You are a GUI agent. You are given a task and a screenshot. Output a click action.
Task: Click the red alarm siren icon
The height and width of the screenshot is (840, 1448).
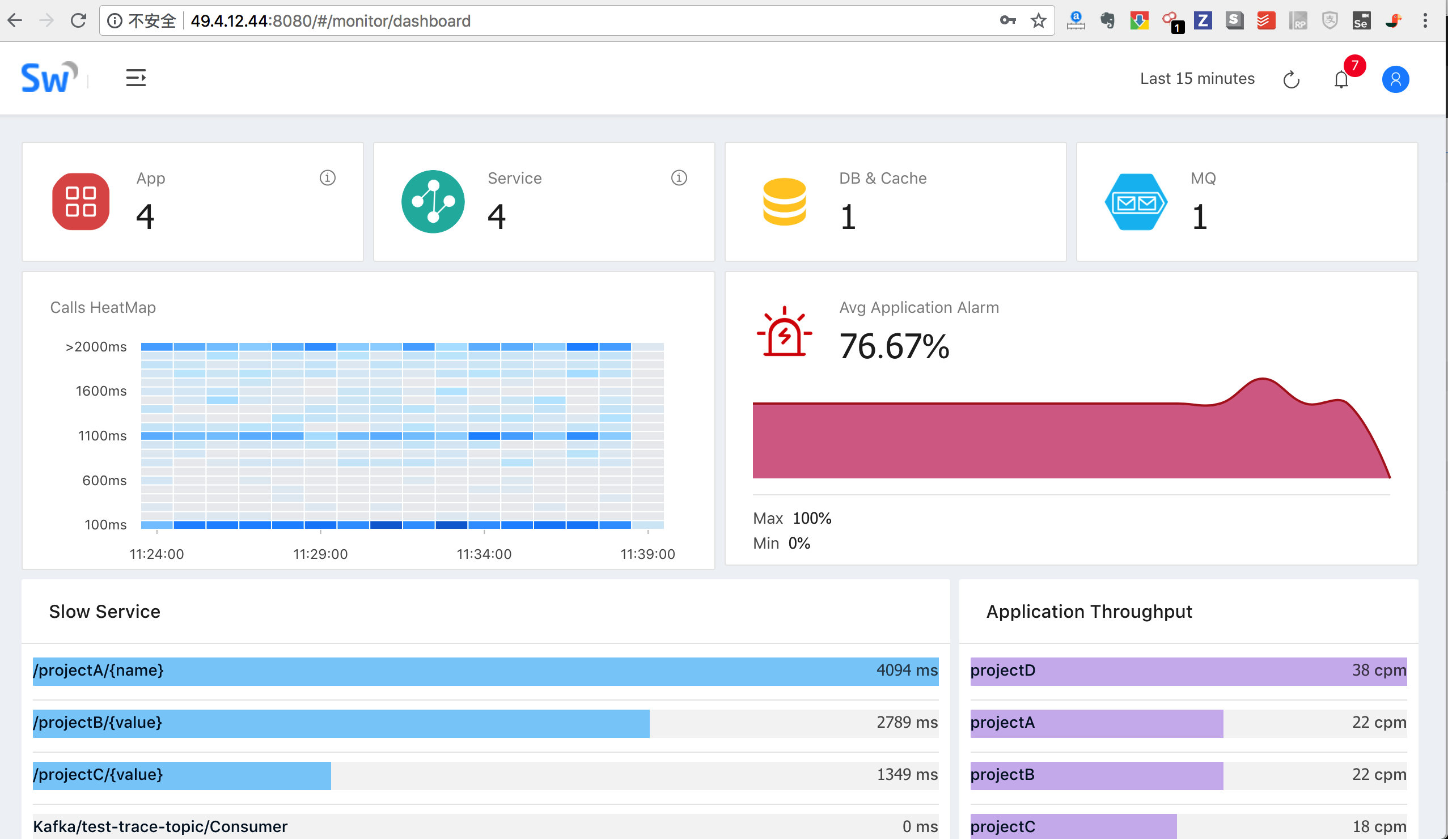[x=784, y=332]
